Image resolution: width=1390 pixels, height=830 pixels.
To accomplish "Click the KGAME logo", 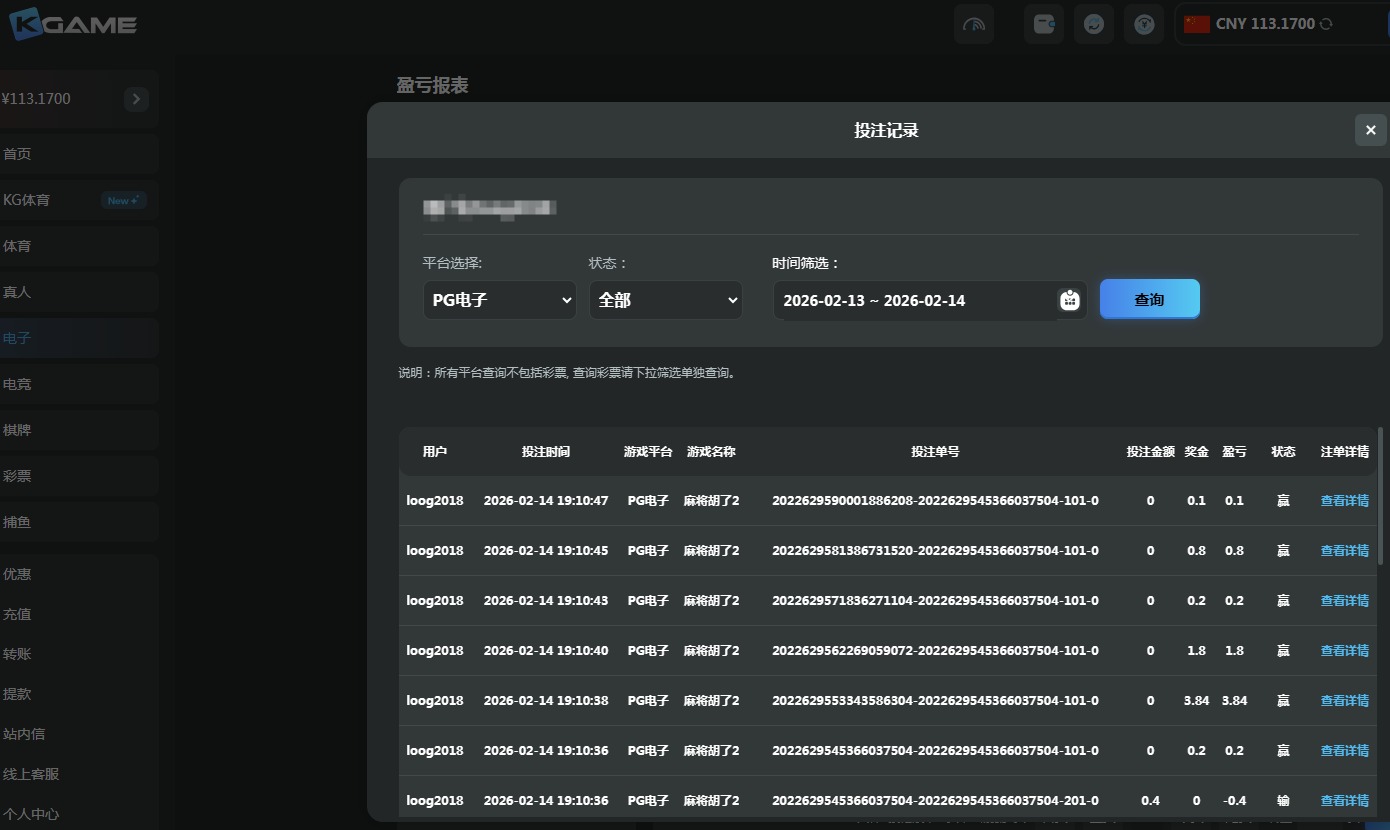I will (x=72, y=23).
